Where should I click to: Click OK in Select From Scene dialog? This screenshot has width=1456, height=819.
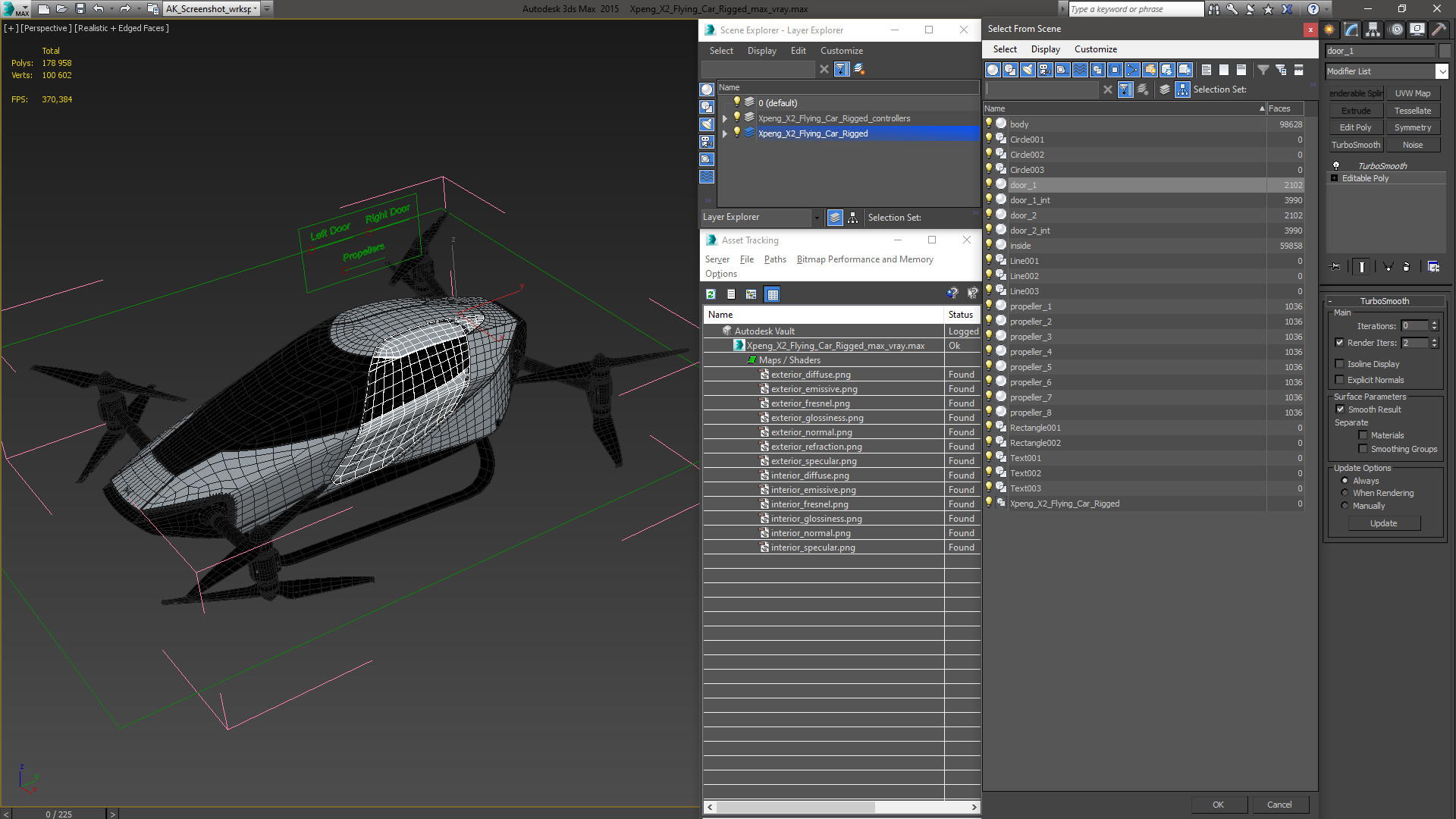1218,805
